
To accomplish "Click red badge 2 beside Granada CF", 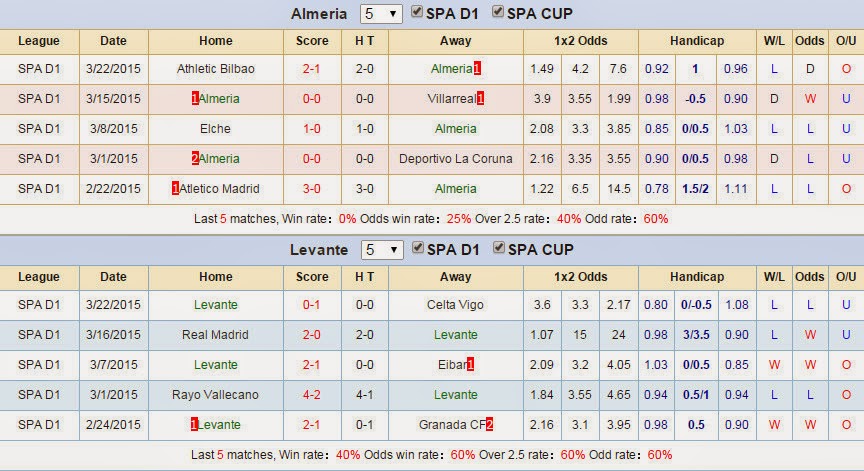I will point(489,425).
